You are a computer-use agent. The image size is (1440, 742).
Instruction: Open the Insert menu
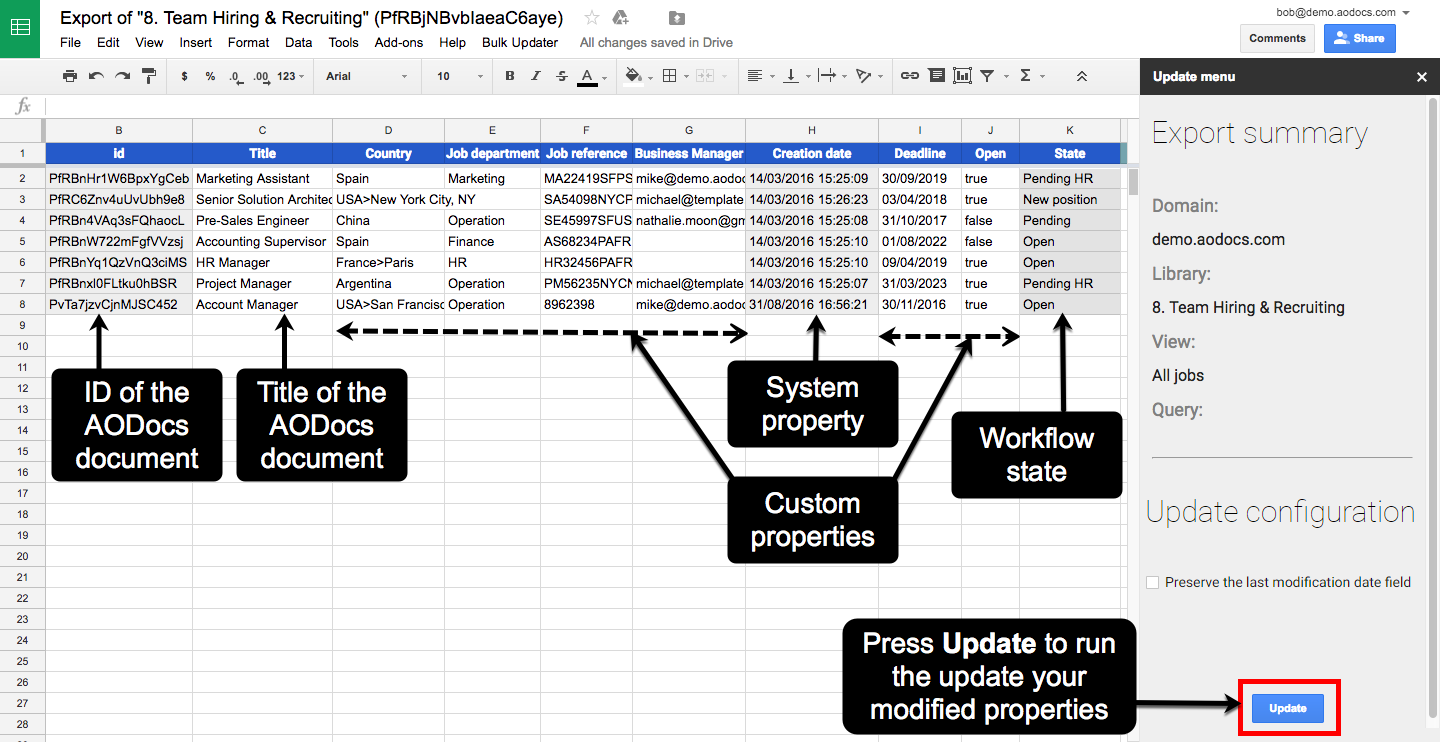click(196, 42)
